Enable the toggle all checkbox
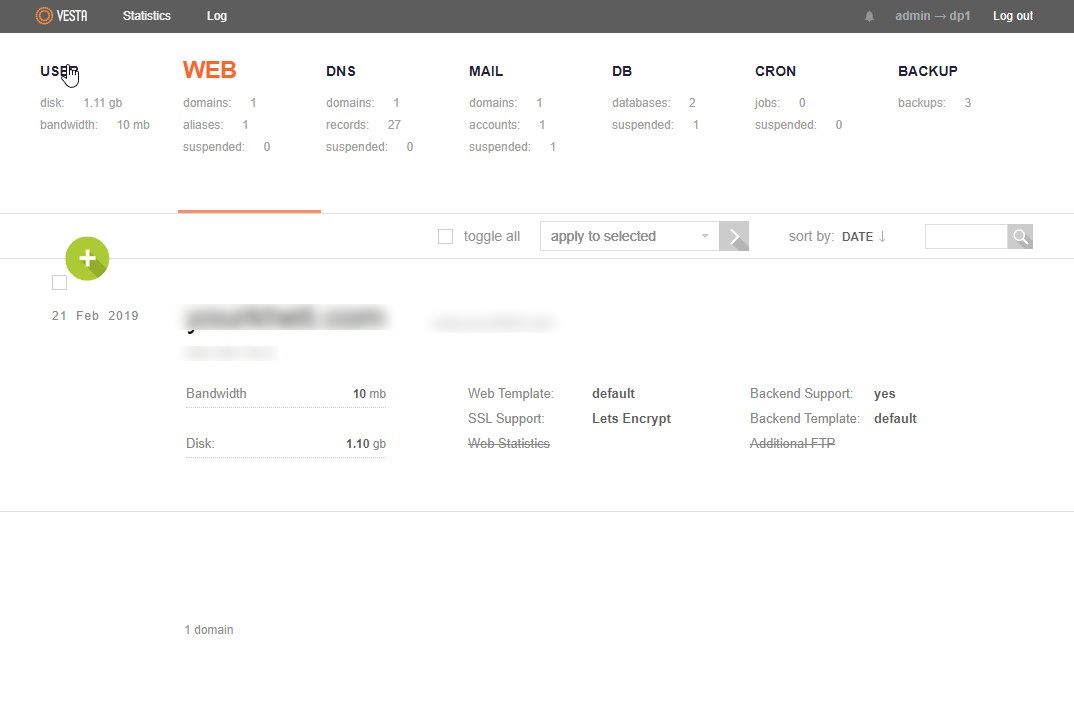Screen dimensions: 1074x707 pyautogui.click(x=445, y=235)
